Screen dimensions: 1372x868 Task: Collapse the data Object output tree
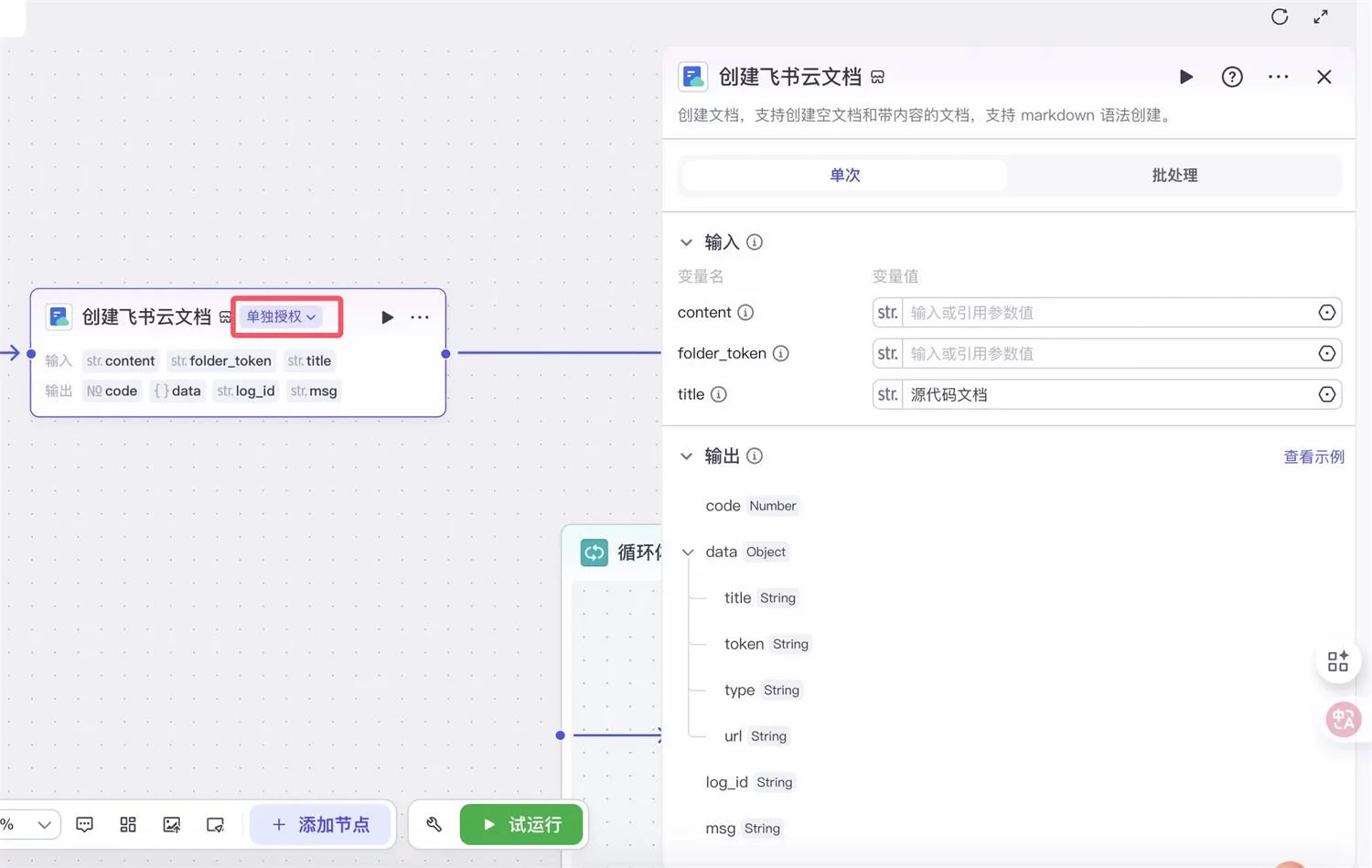[x=687, y=552]
